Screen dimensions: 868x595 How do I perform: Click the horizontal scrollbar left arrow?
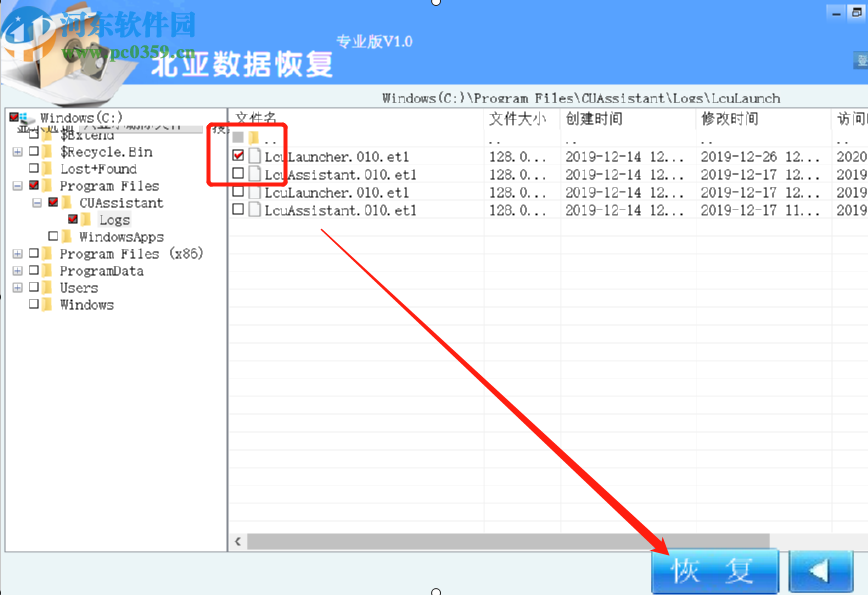coord(238,541)
